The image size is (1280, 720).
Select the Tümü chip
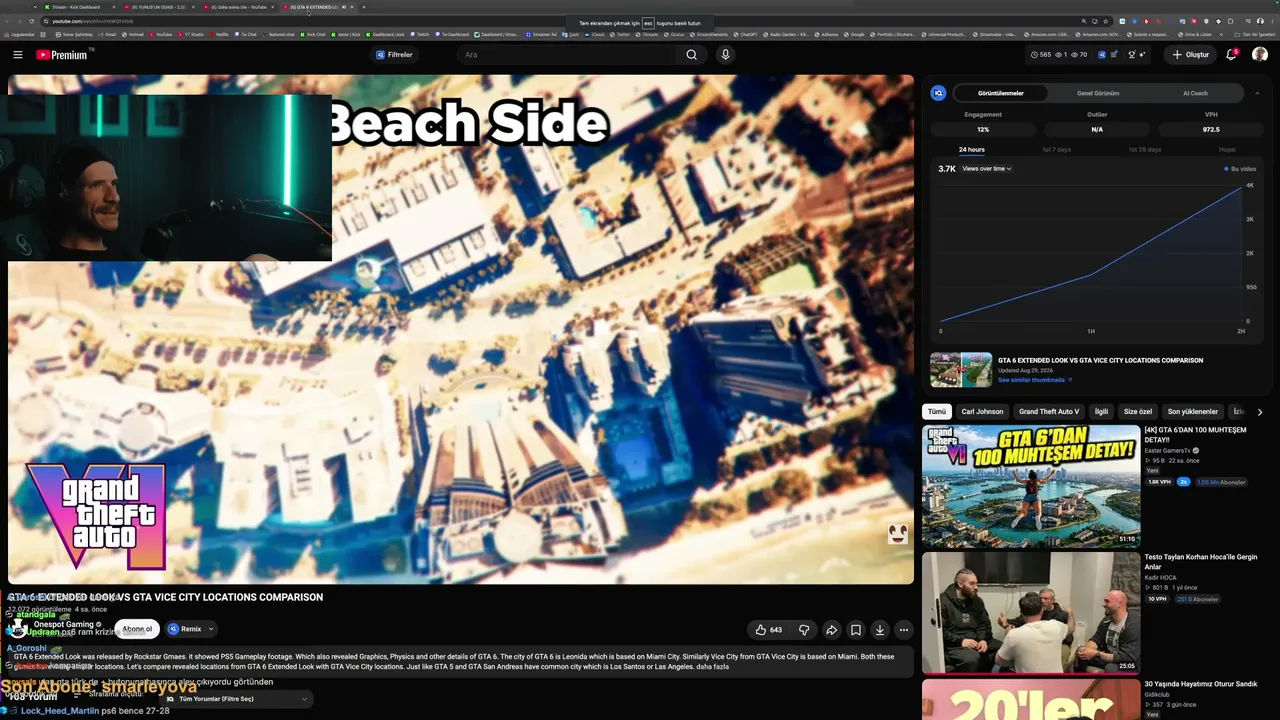[x=936, y=411]
